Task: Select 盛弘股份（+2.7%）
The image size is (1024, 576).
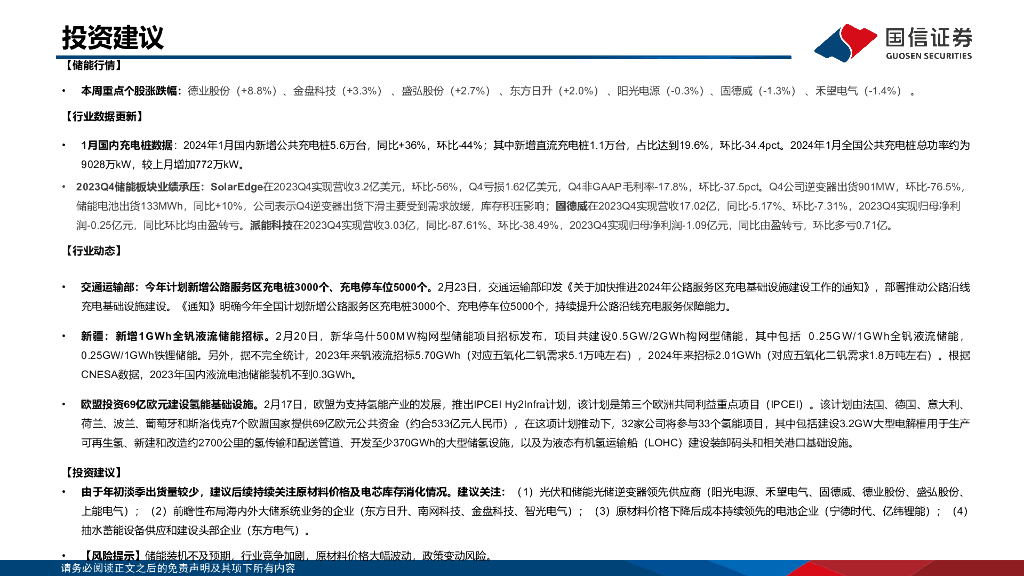Action: tap(445, 91)
